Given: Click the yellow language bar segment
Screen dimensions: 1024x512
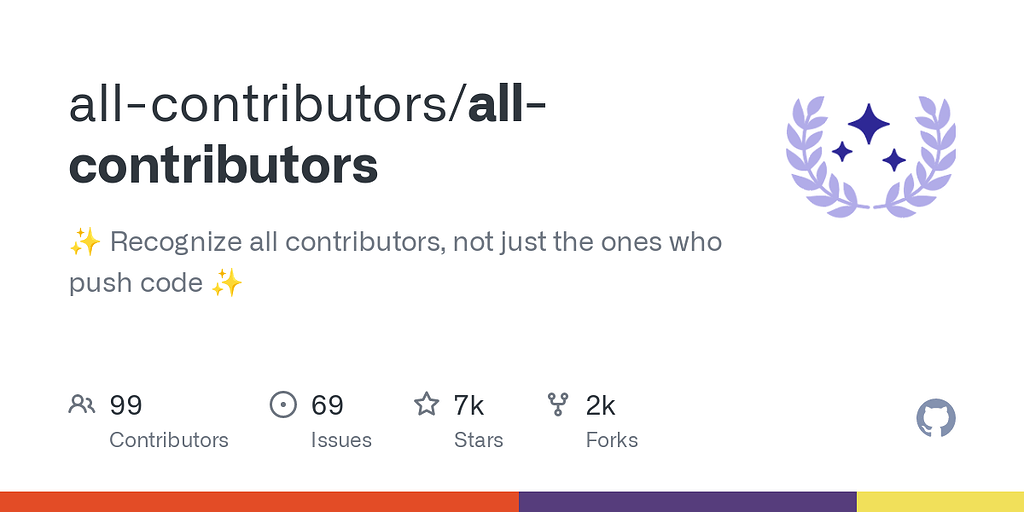Looking at the screenshot, I should pos(940,502).
